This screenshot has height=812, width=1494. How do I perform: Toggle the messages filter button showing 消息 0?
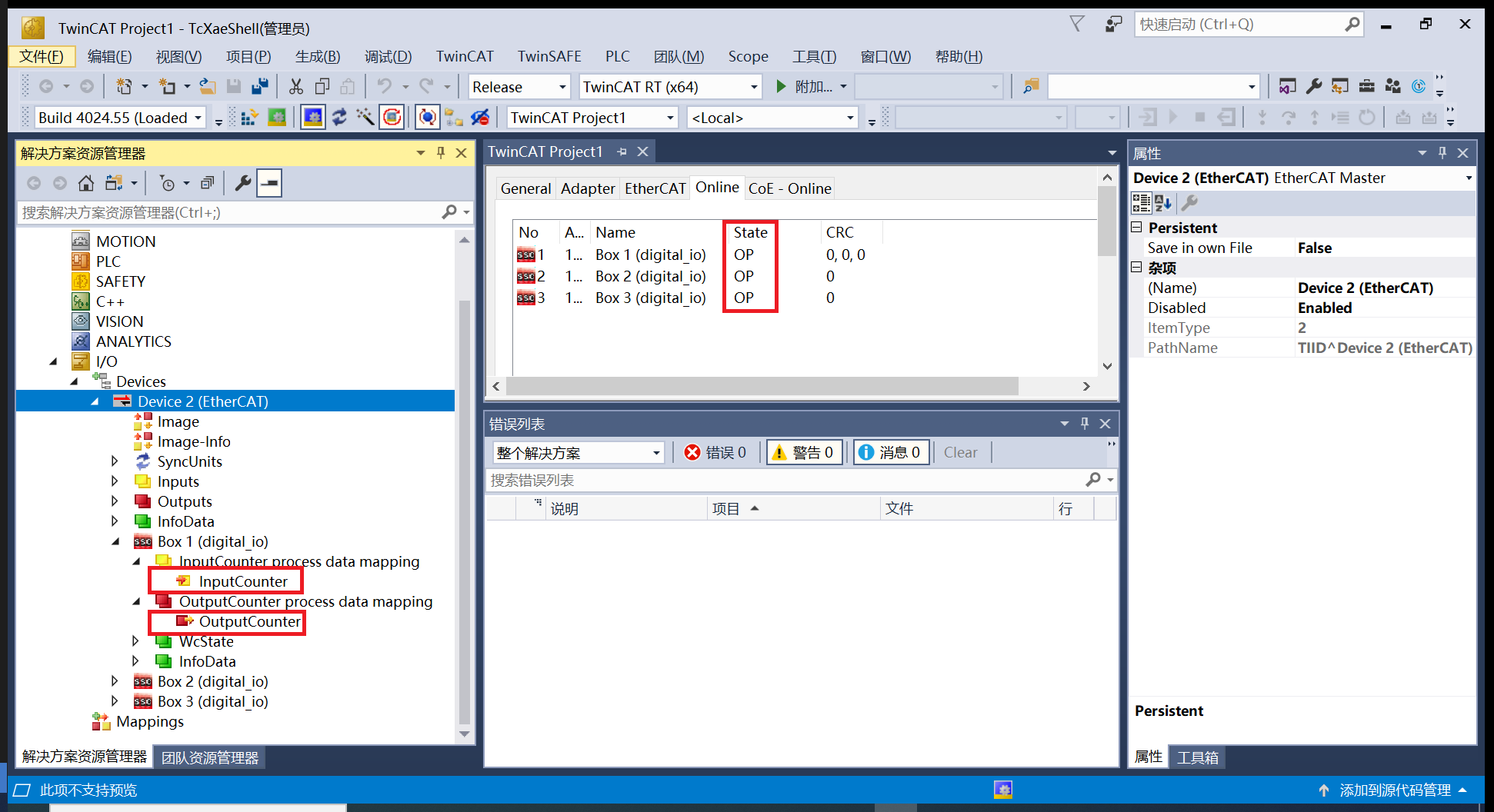click(x=890, y=452)
